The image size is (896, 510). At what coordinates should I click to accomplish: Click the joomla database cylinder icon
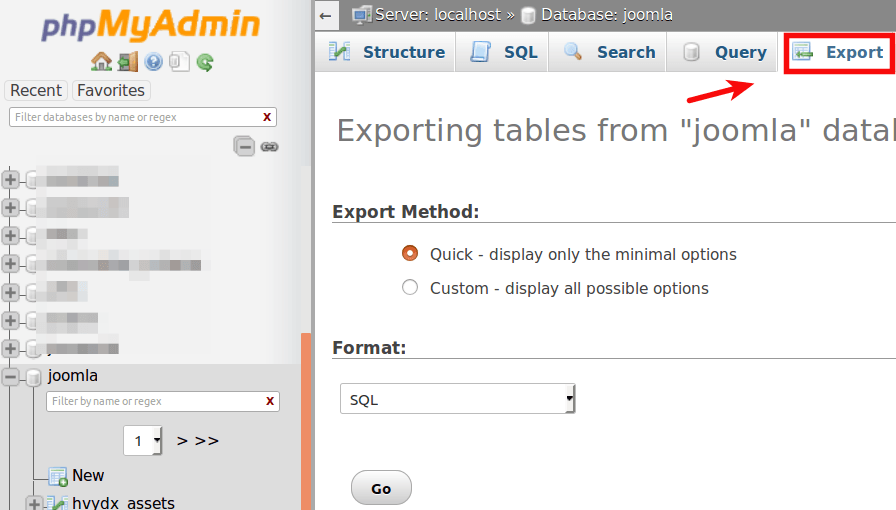34,377
